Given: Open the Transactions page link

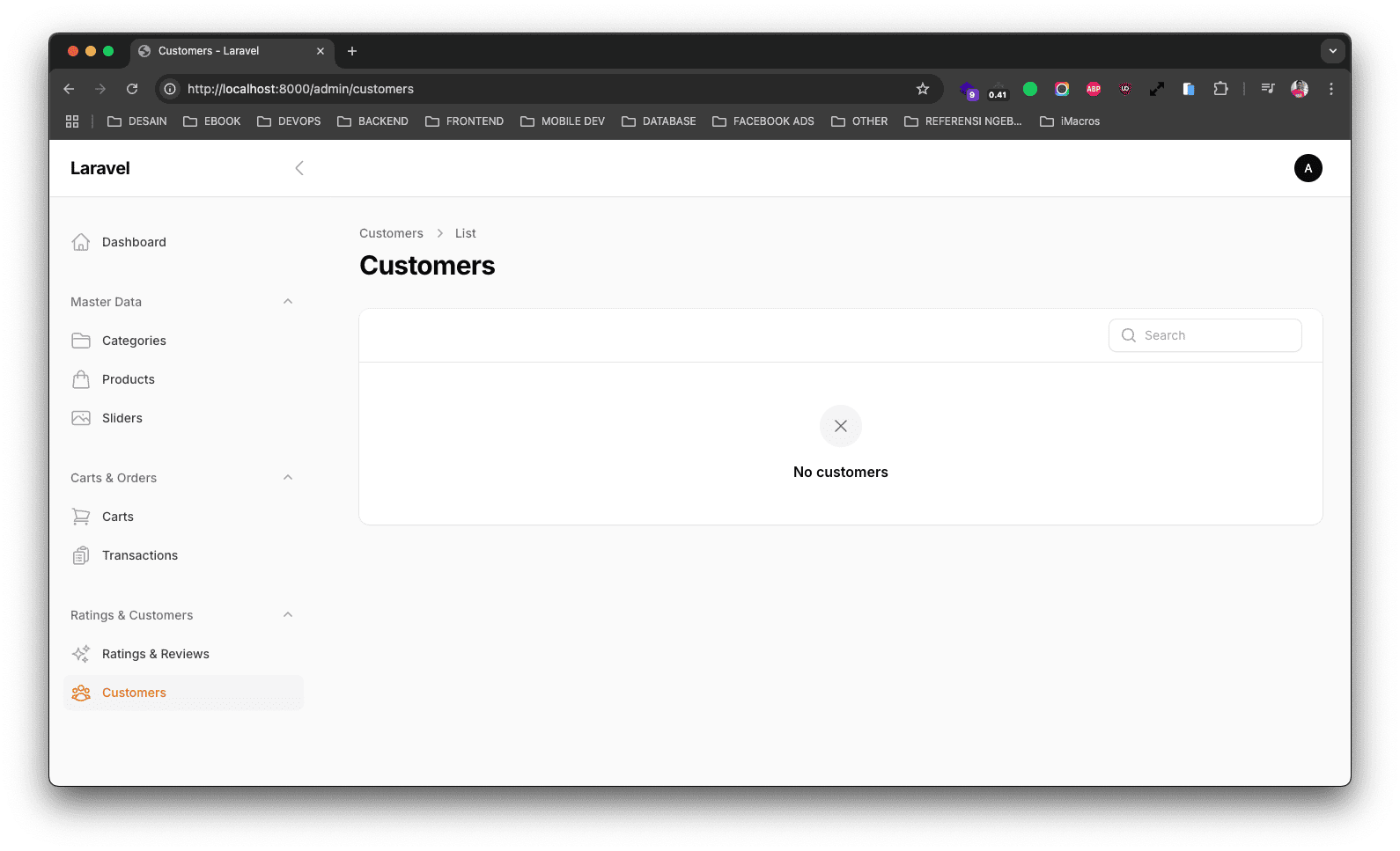Looking at the screenshot, I should click(139, 555).
